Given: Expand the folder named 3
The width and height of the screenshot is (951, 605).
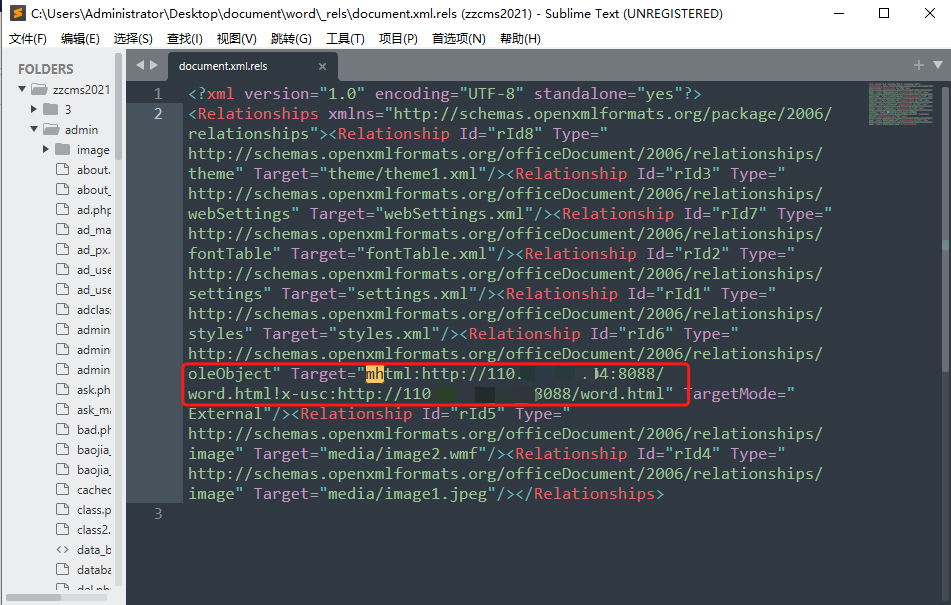Looking at the screenshot, I should 34,109.
